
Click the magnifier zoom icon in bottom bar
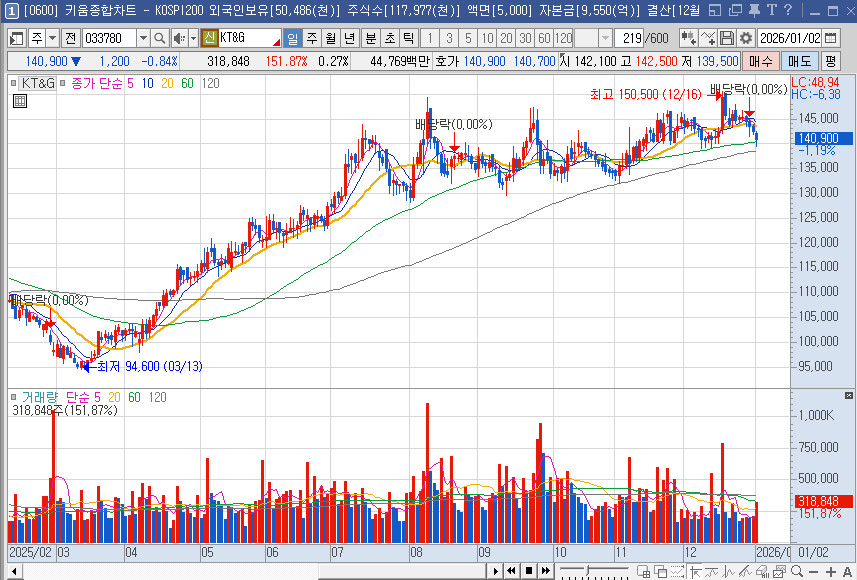pos(797,572)
